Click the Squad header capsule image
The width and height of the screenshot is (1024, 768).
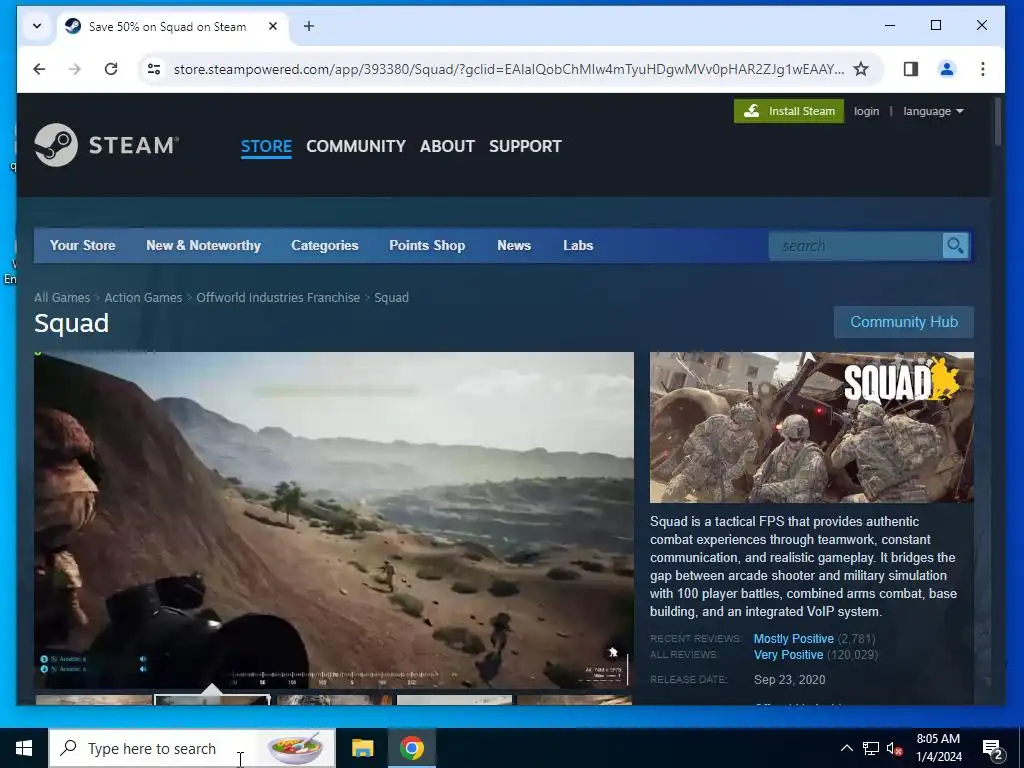[812, 427]
